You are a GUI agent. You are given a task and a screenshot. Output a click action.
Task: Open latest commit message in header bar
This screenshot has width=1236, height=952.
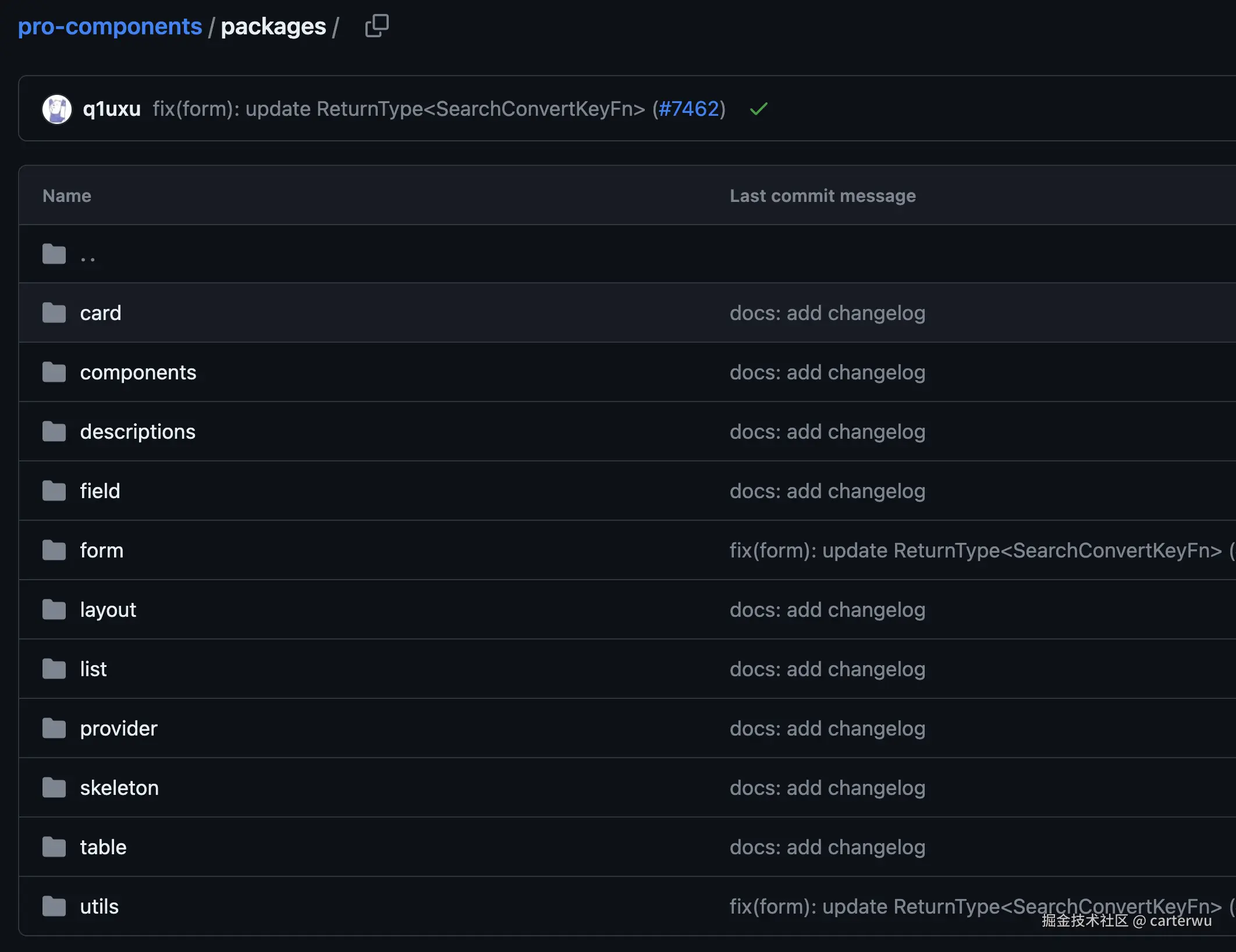click(x=399, y=109)
